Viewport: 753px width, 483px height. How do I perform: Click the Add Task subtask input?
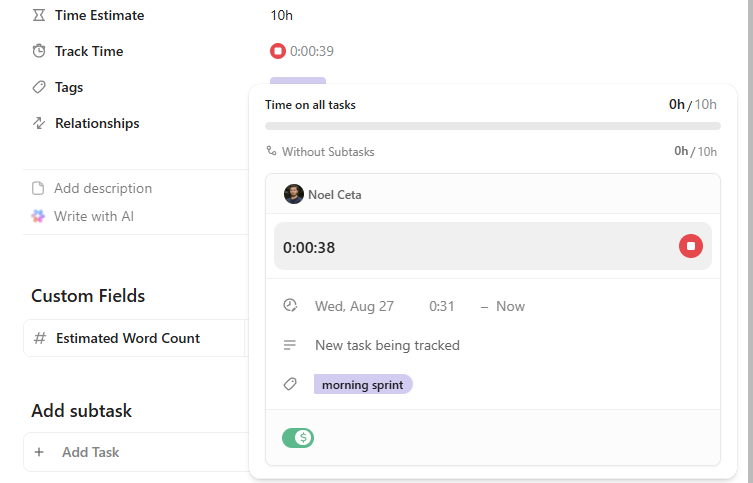[x=90, y=452]
